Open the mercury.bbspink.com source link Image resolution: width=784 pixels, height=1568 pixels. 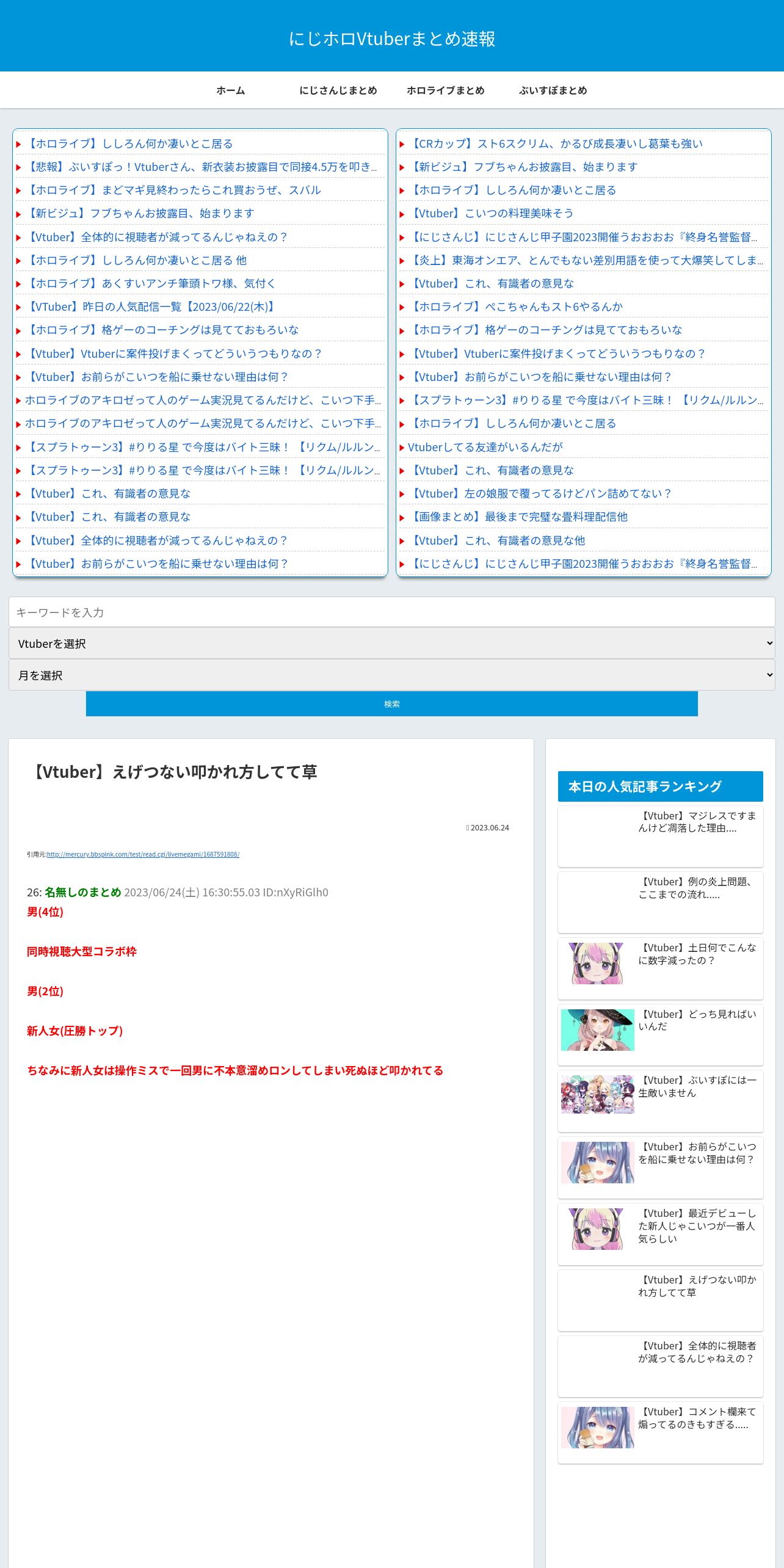(143, 854)
